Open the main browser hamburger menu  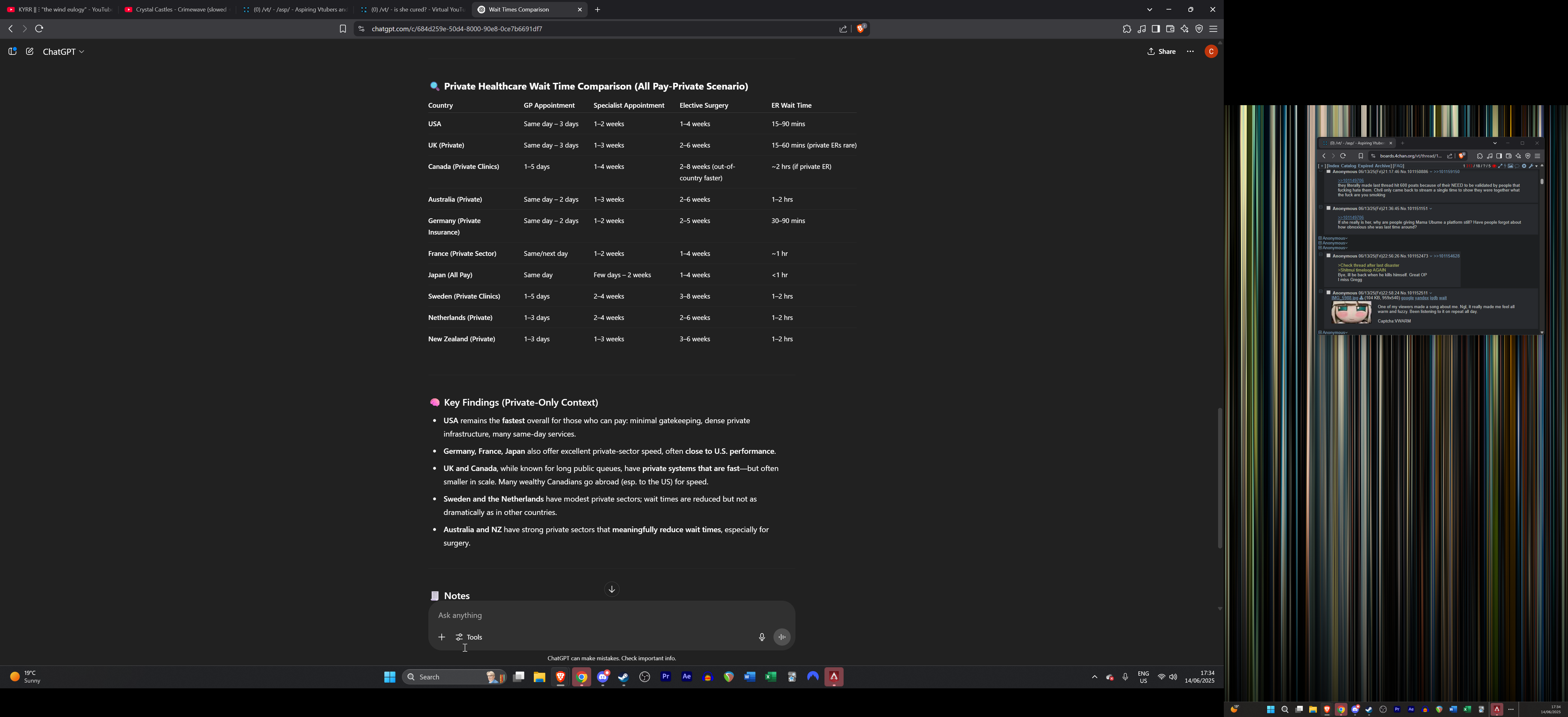click(1214, 29)
